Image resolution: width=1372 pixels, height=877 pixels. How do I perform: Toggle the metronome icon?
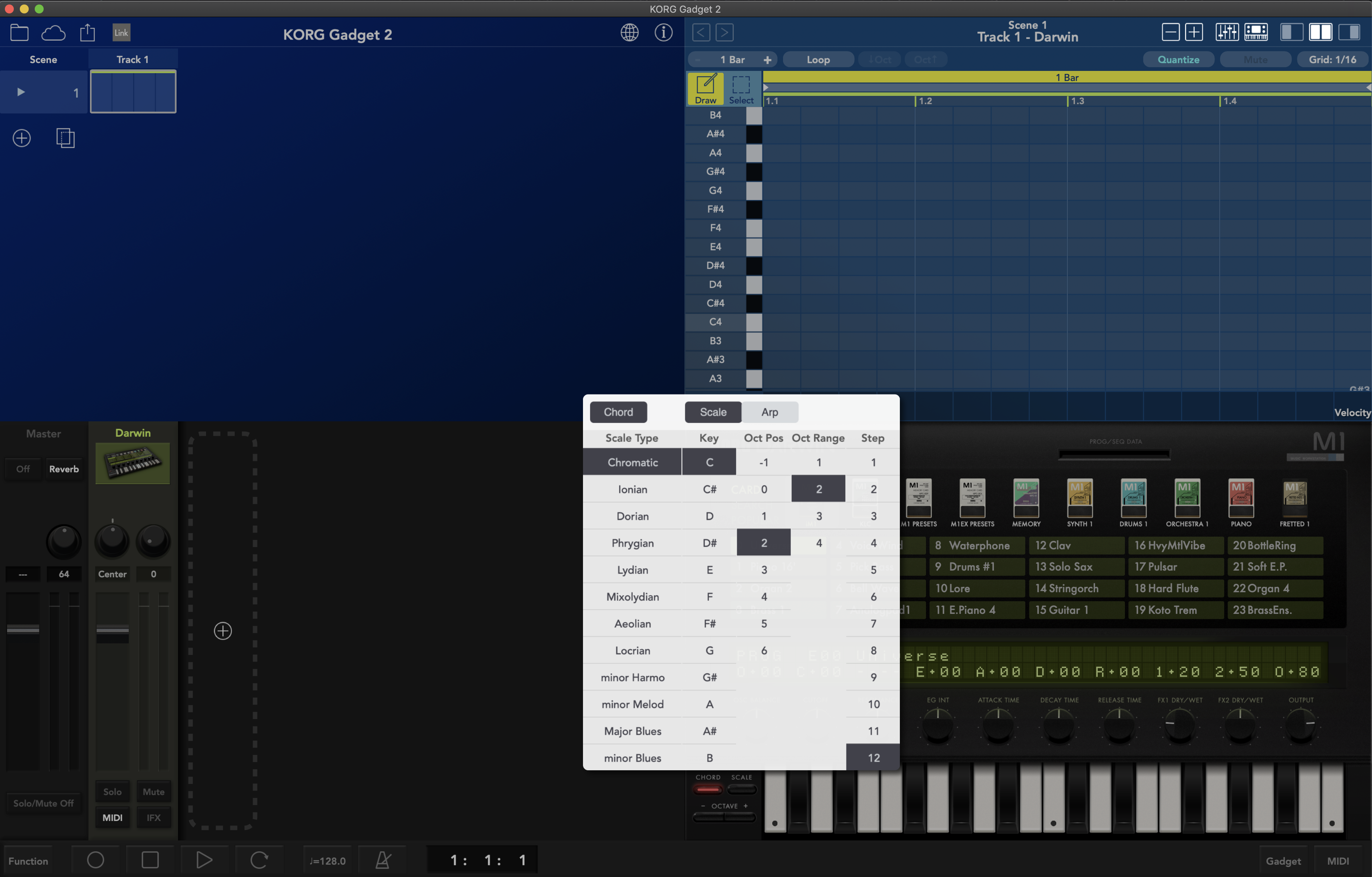point(383,860)
